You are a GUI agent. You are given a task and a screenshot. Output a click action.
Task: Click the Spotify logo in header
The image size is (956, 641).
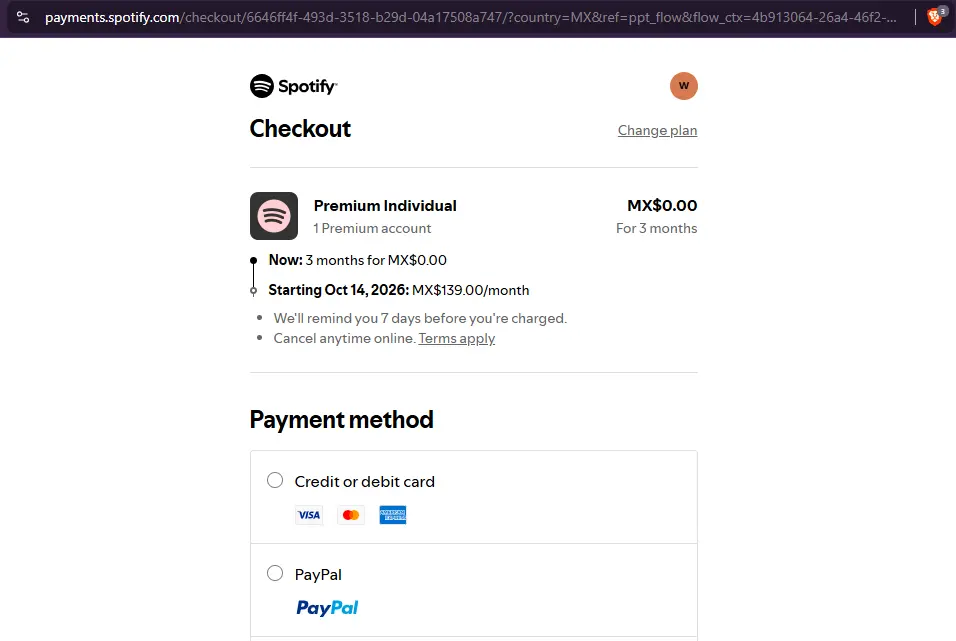pyautogui.click(x=293, y=86)
